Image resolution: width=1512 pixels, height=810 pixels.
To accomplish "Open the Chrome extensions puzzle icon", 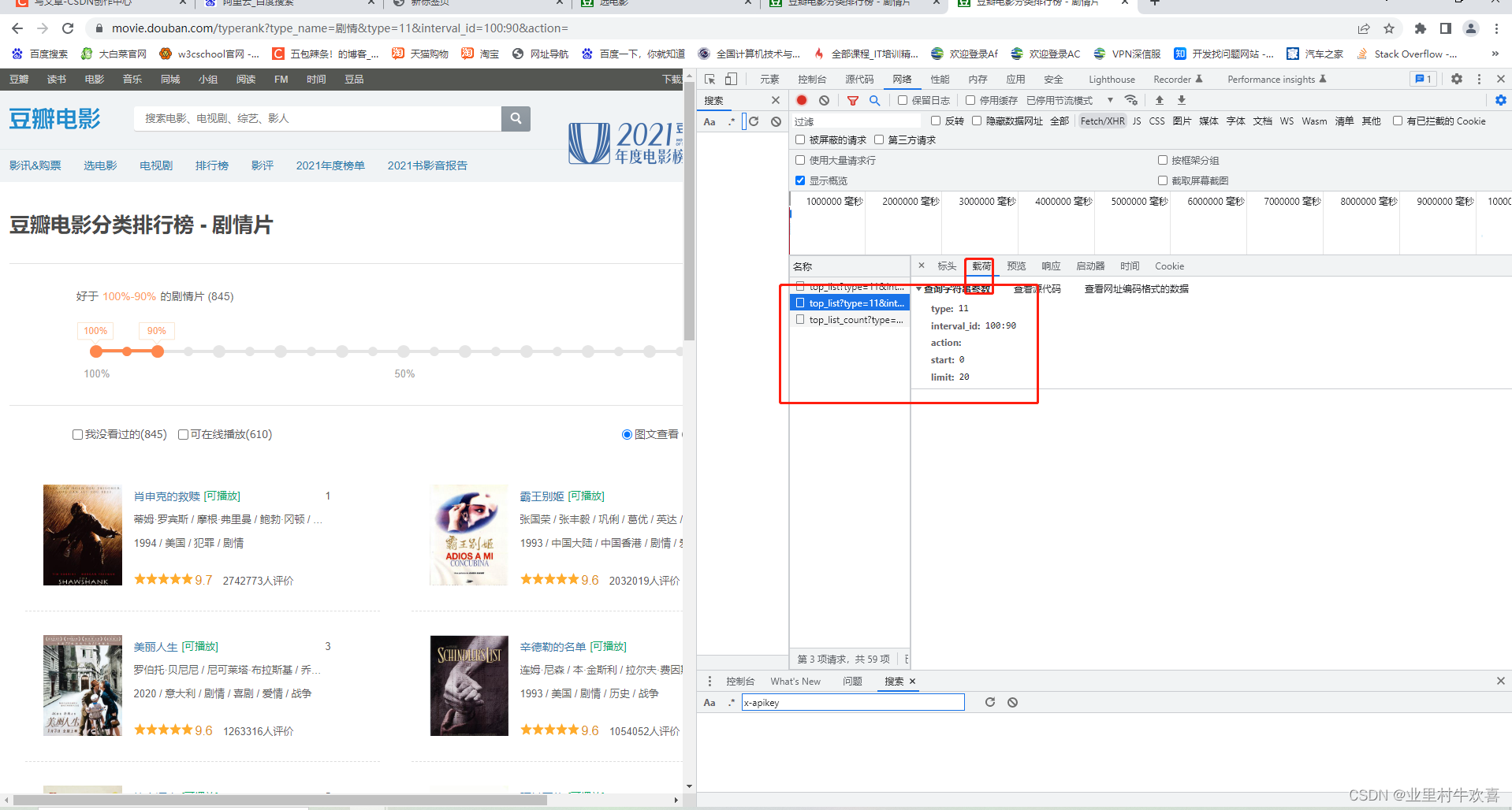I will pyautogui.click(x=1421, y=28).
